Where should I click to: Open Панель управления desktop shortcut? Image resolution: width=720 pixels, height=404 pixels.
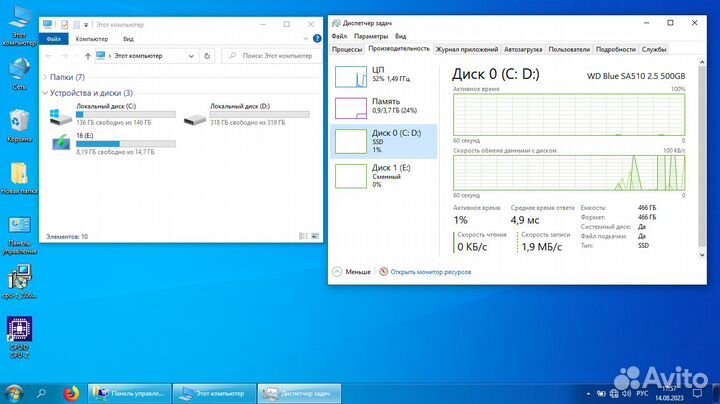pos(19,235)
